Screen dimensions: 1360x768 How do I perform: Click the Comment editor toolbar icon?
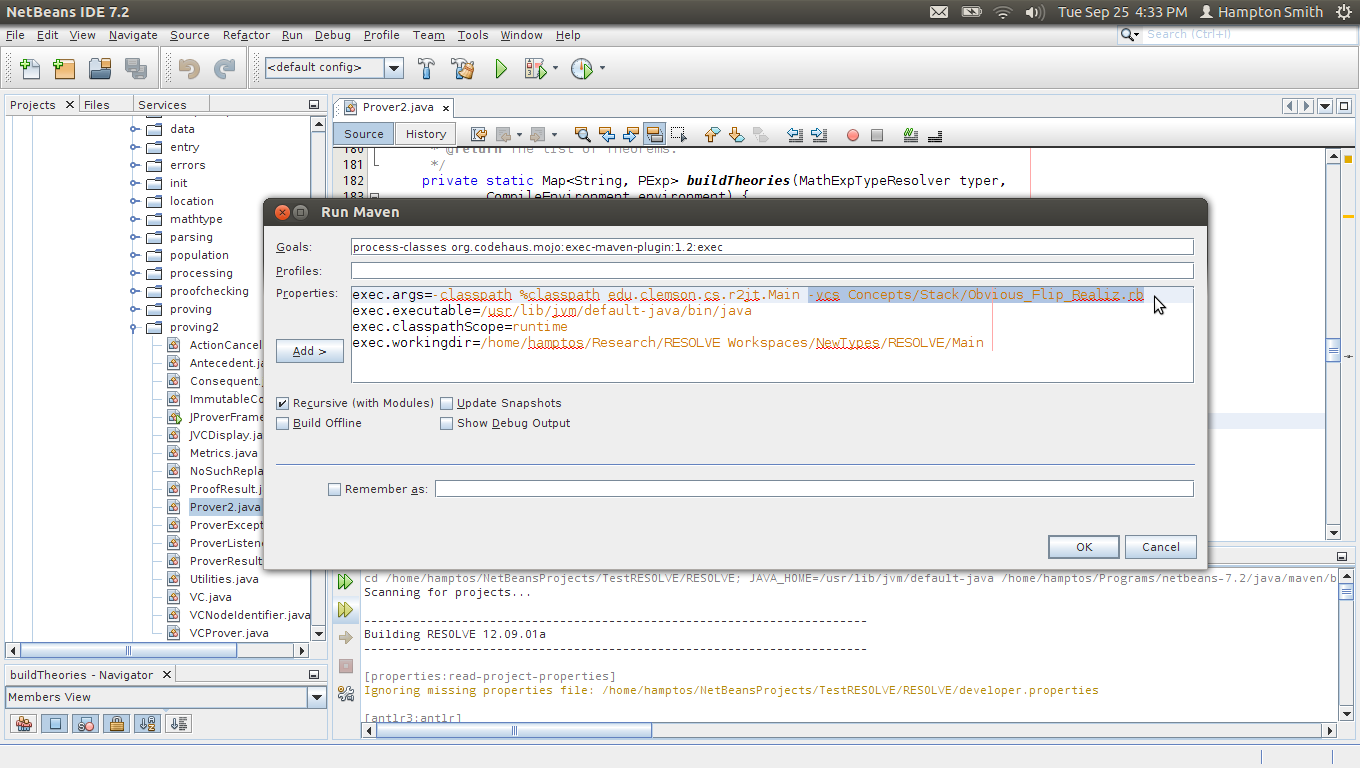[911, 134]
